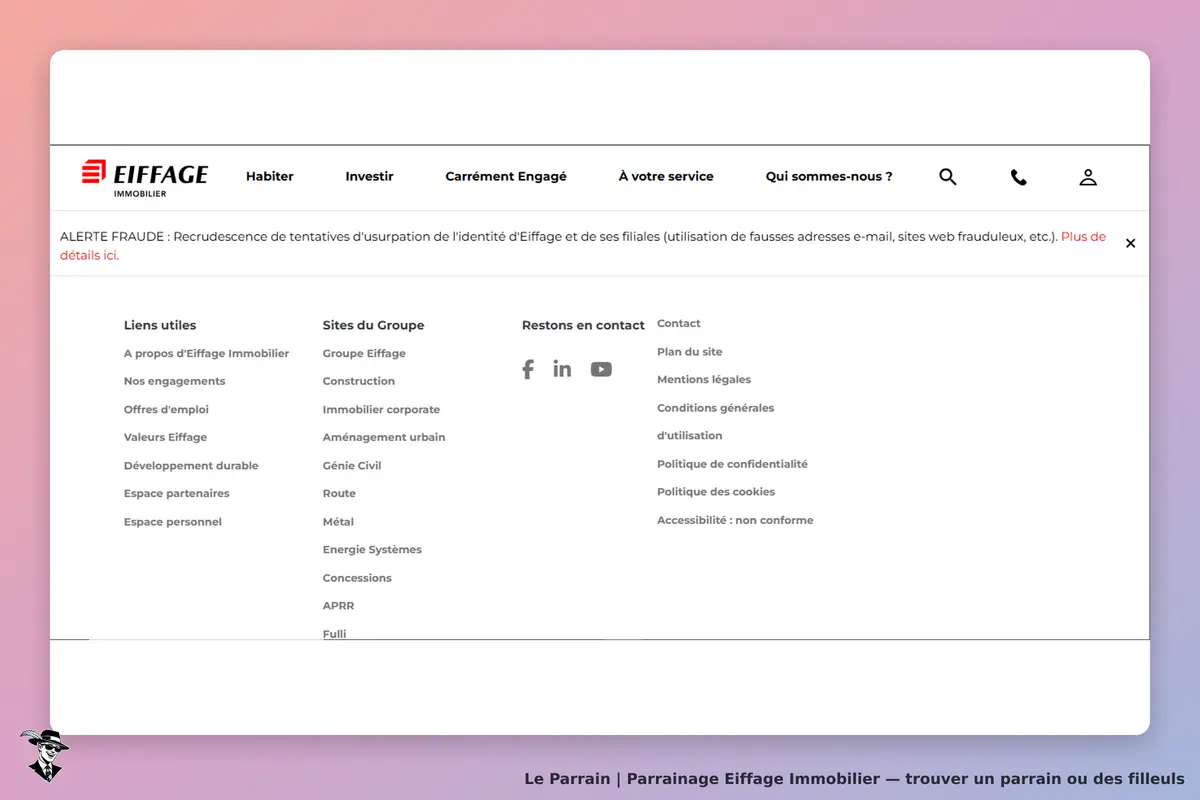Image resolution: width=1200 pixels, height=800 pixels.
Task: Click Le Parrain mascot logo
Action: pyautogui.click(x=44, y=755)
